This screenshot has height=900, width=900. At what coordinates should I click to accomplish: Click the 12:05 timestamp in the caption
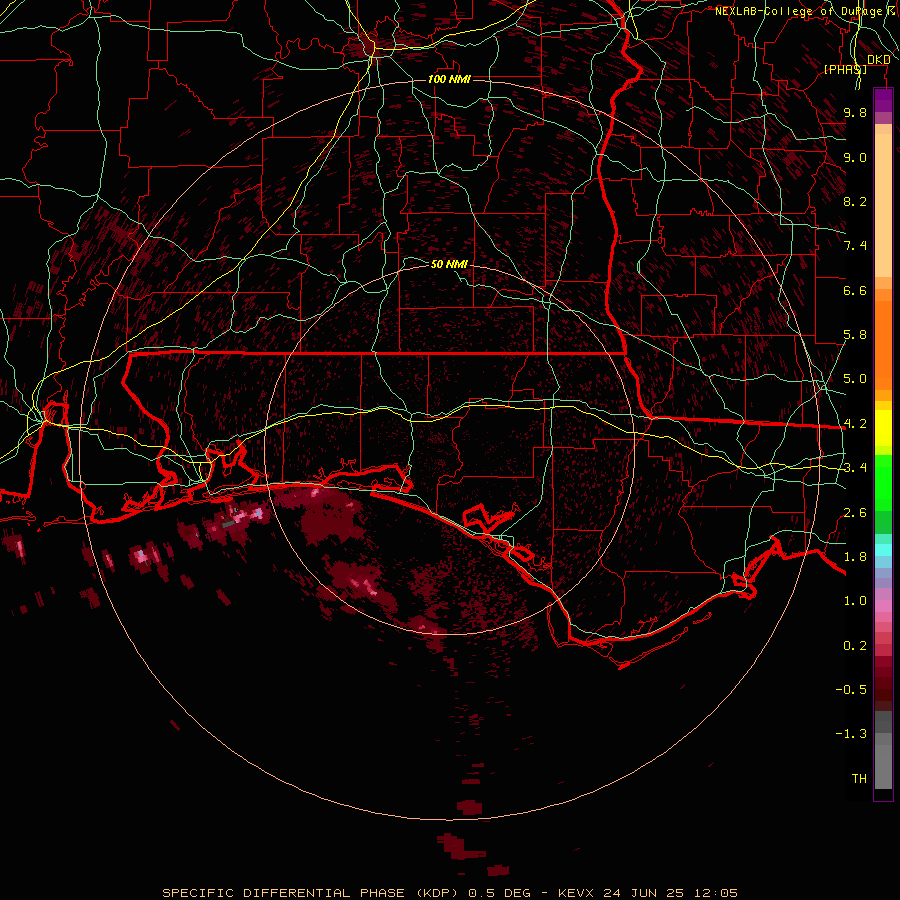tap(717, 893)
